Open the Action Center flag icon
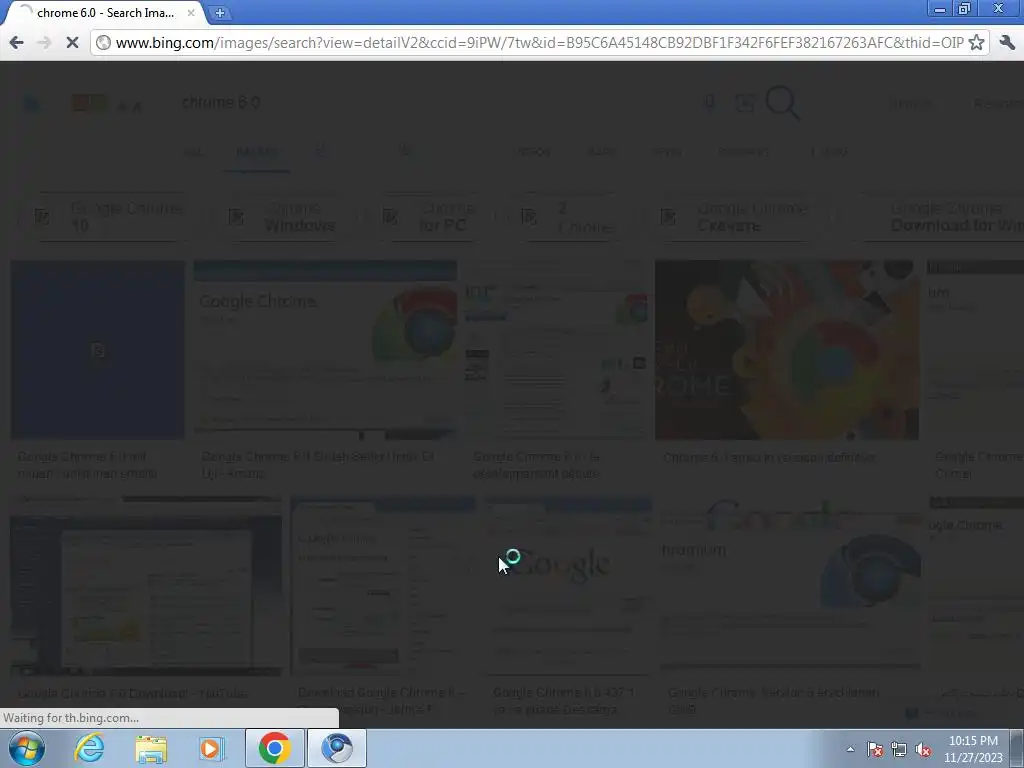The width and height of the screenshot is (1024, 768). 874,749
